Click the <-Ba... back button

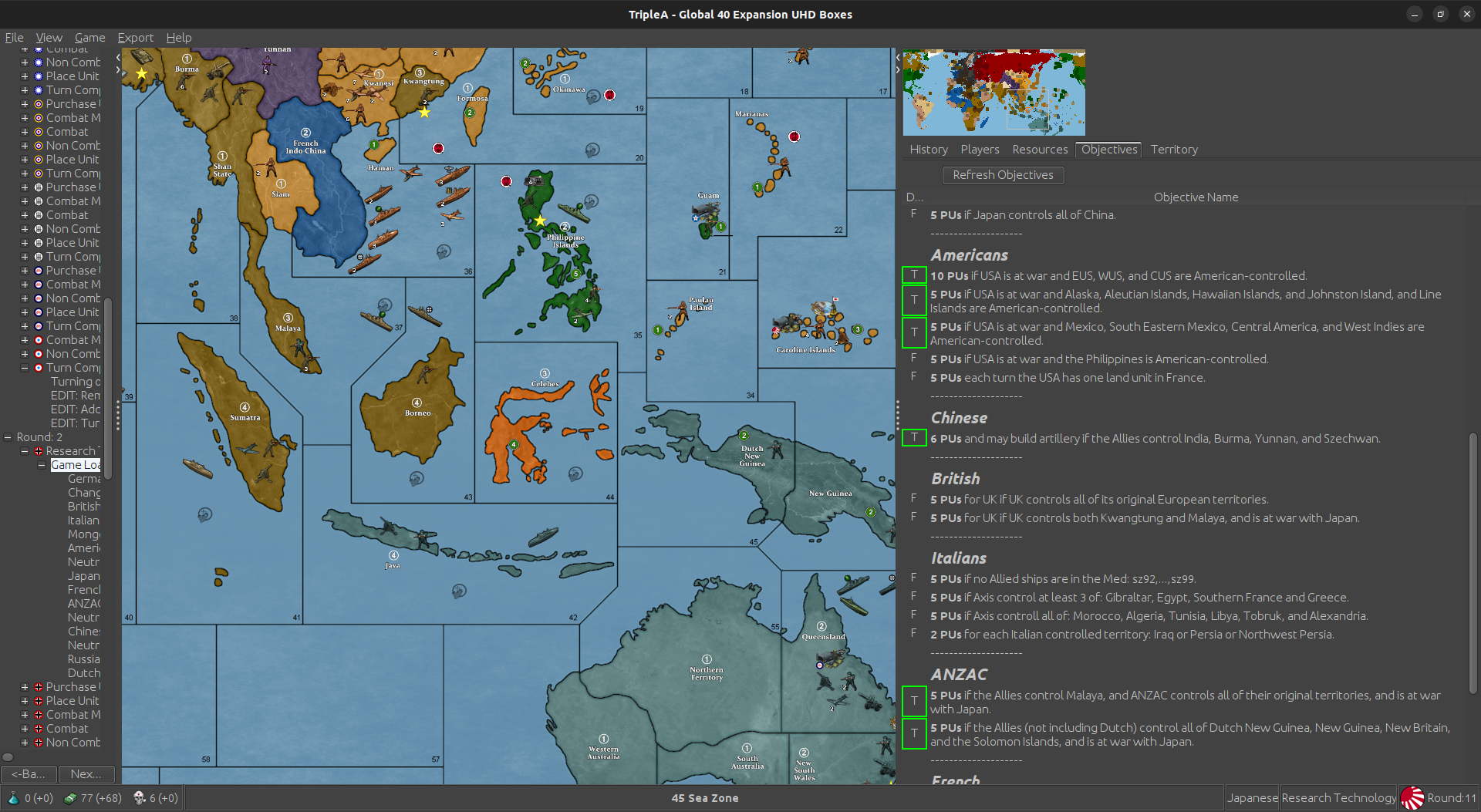pos(28,774)
